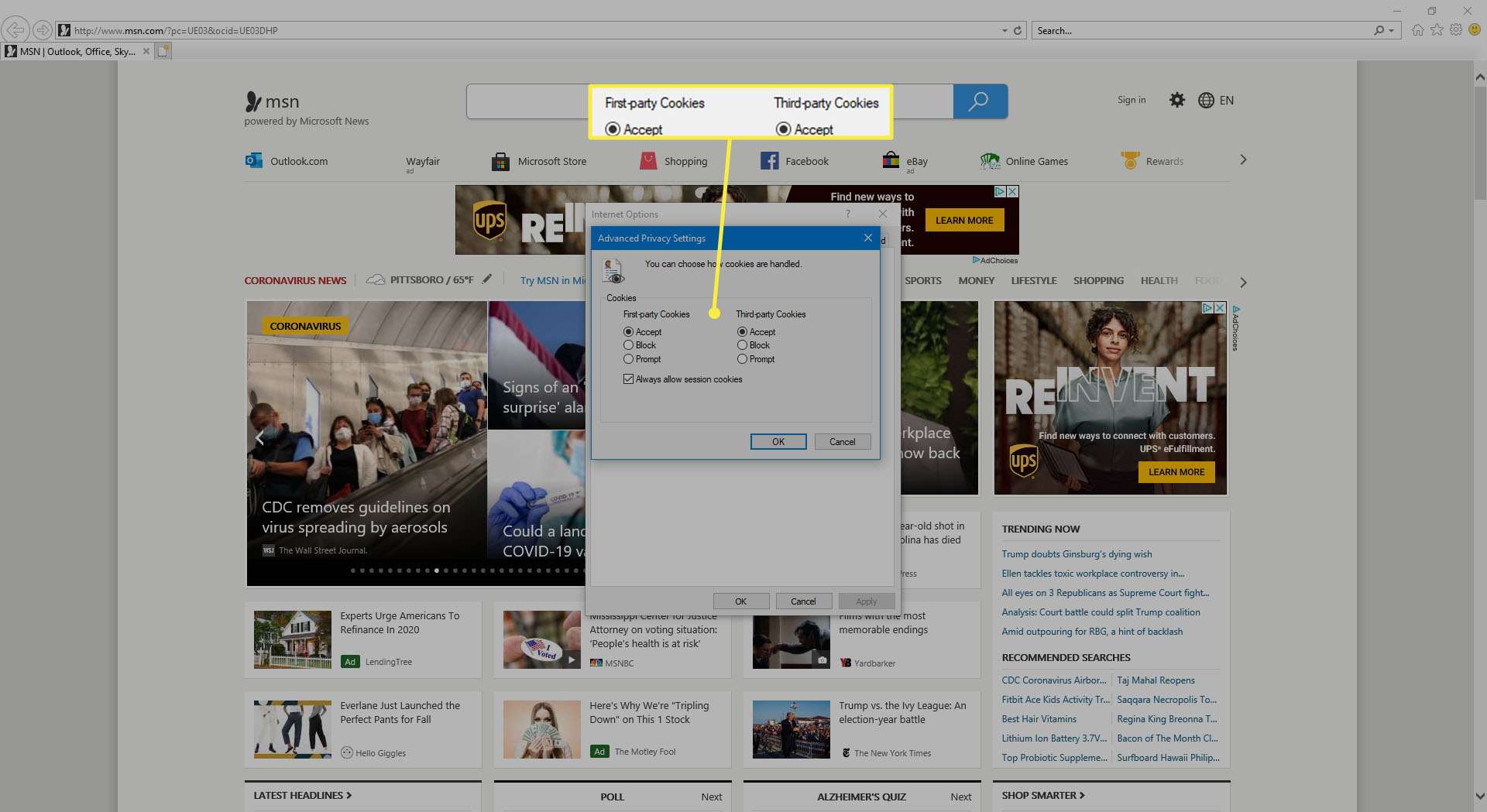Click the globe language icon next to EN
Viewport: 1487px width, 812px height.
pyautogui.click(x=1206, y=100)
